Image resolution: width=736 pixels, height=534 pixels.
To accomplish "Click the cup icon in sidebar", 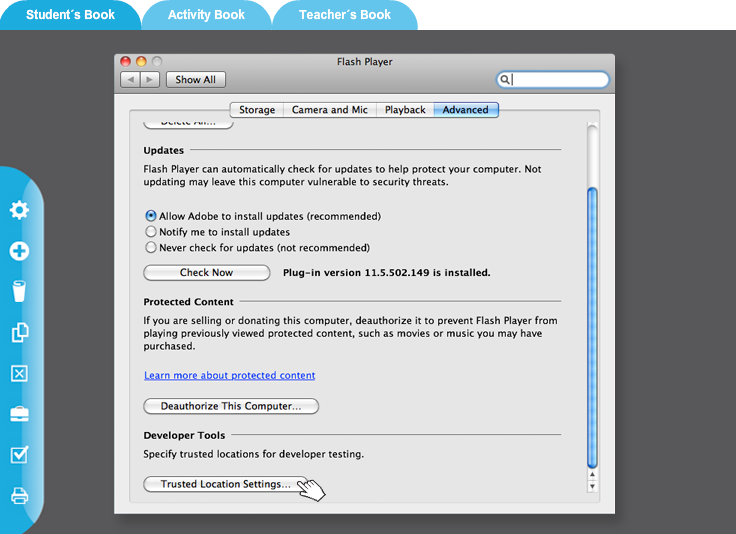I will click(19, 291).
